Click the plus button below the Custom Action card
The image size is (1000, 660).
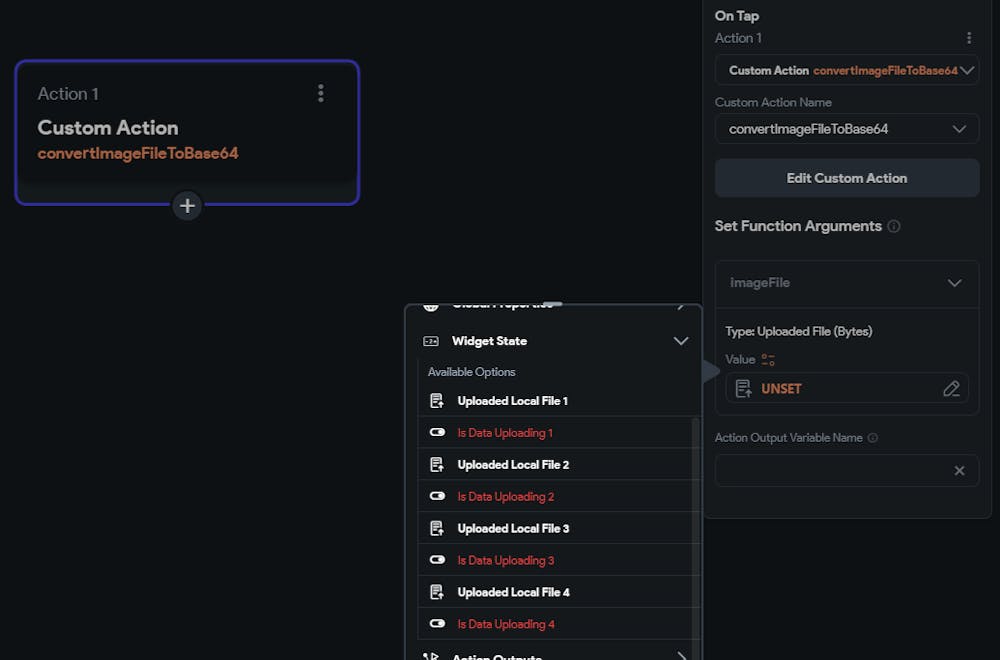click(187, 206)
